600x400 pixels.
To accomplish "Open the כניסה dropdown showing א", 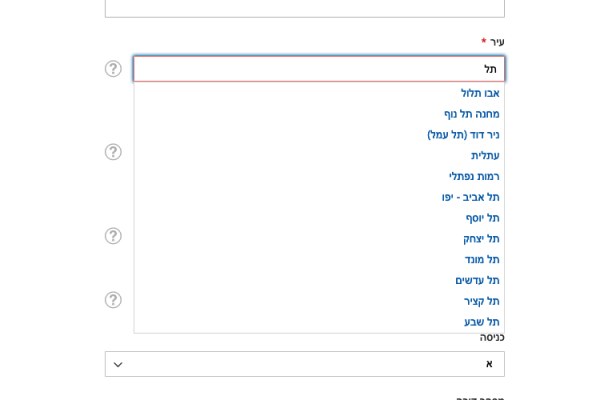I will pyautogui.click(x=304, y=364).
